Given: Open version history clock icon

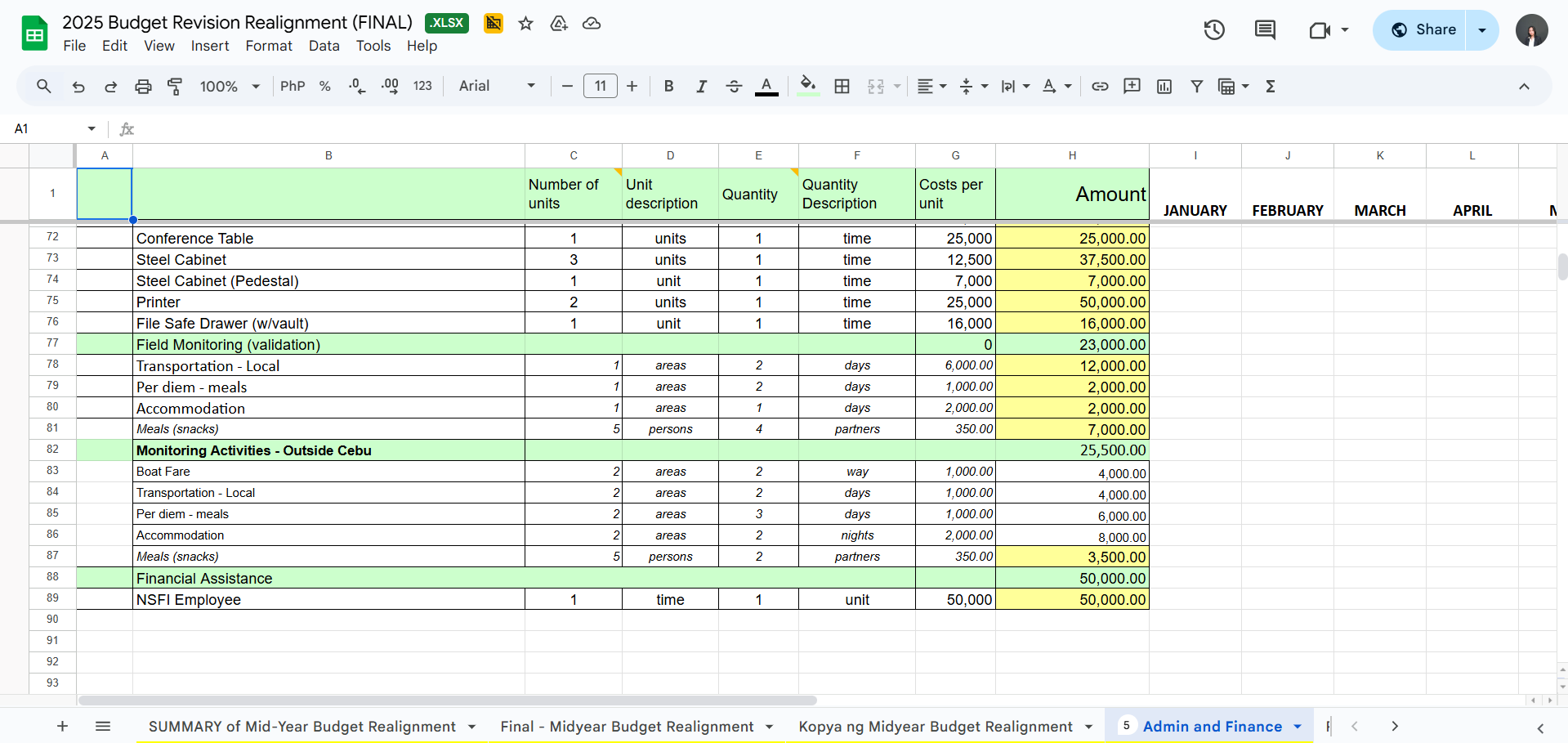Looking at the screenshot, I should [x=1214, y=30].
